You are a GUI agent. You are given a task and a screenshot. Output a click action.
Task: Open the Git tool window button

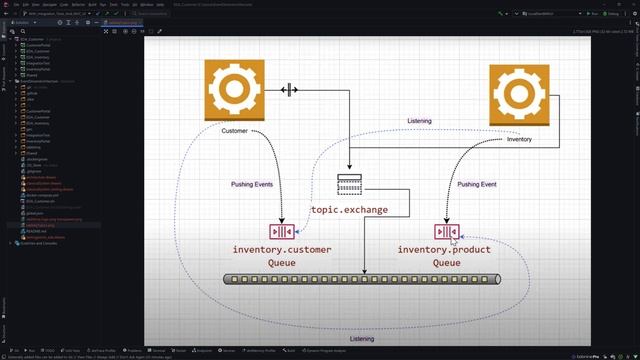coord(14,351)
